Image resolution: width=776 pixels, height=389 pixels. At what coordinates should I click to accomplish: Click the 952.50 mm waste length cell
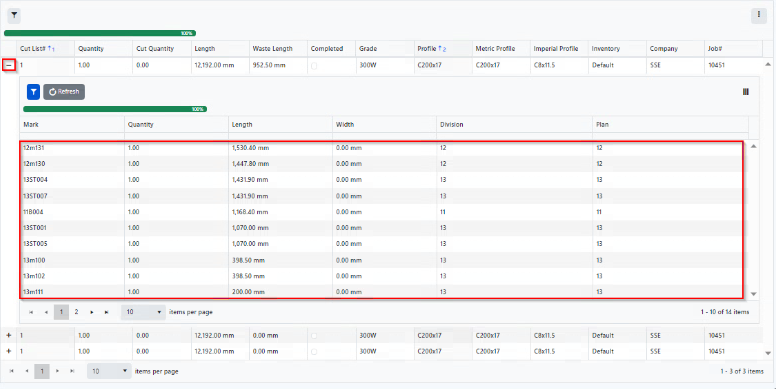[278, 65]
